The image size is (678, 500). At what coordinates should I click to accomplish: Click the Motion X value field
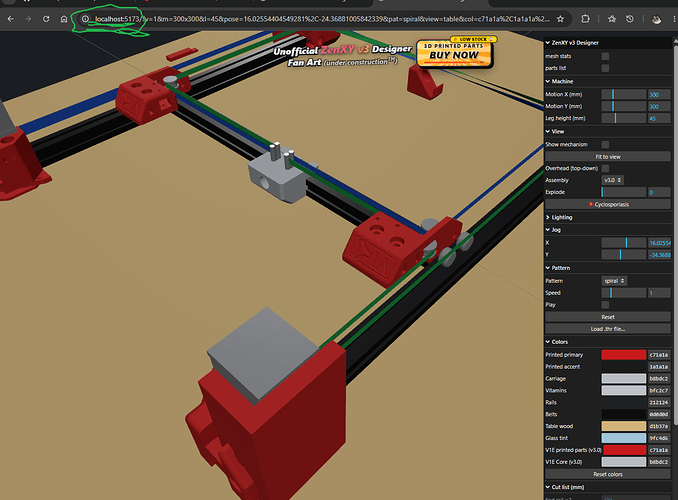pos(659,94)
